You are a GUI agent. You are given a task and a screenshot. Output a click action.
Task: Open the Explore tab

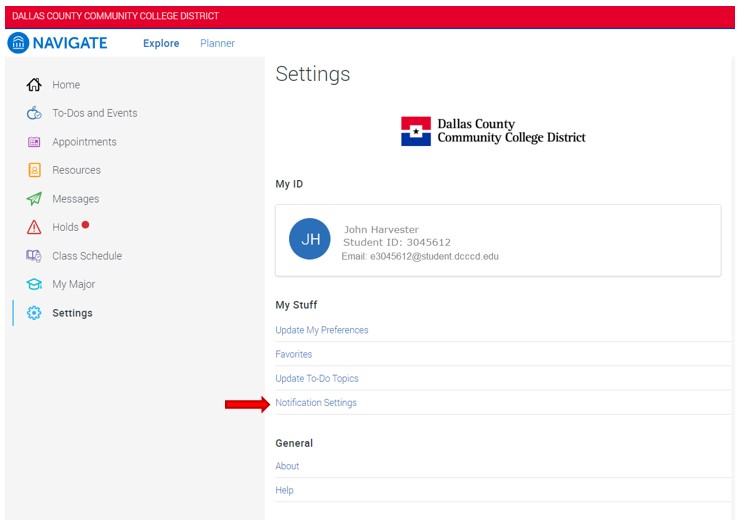161,43
